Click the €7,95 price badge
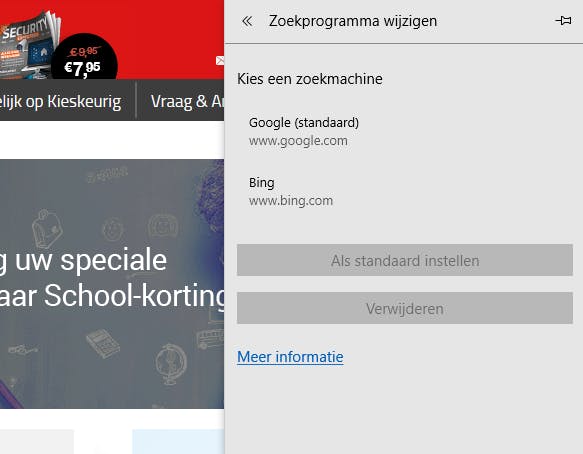This screenshot has width=583, height=454. (x=84, y=58)
